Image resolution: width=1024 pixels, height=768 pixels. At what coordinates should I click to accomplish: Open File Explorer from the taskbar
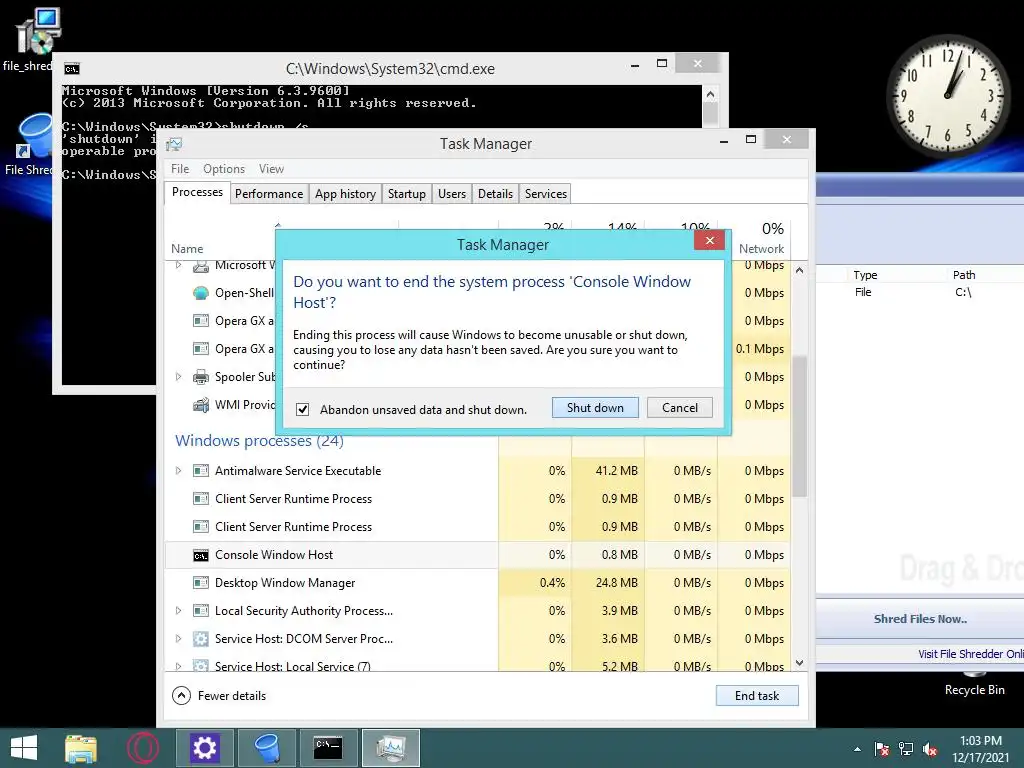coord(81,748)
